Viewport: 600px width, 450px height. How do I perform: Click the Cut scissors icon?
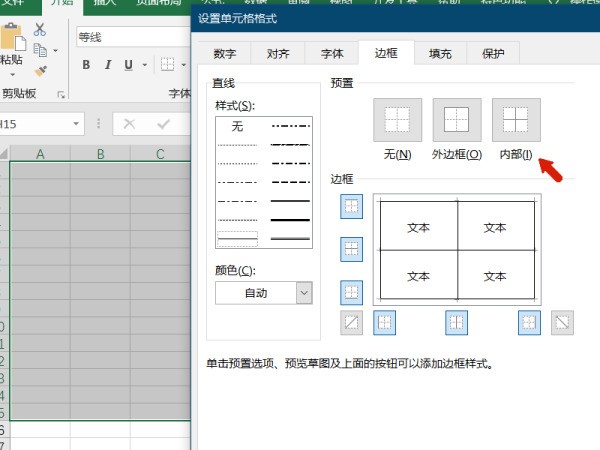tap(40, 29)
